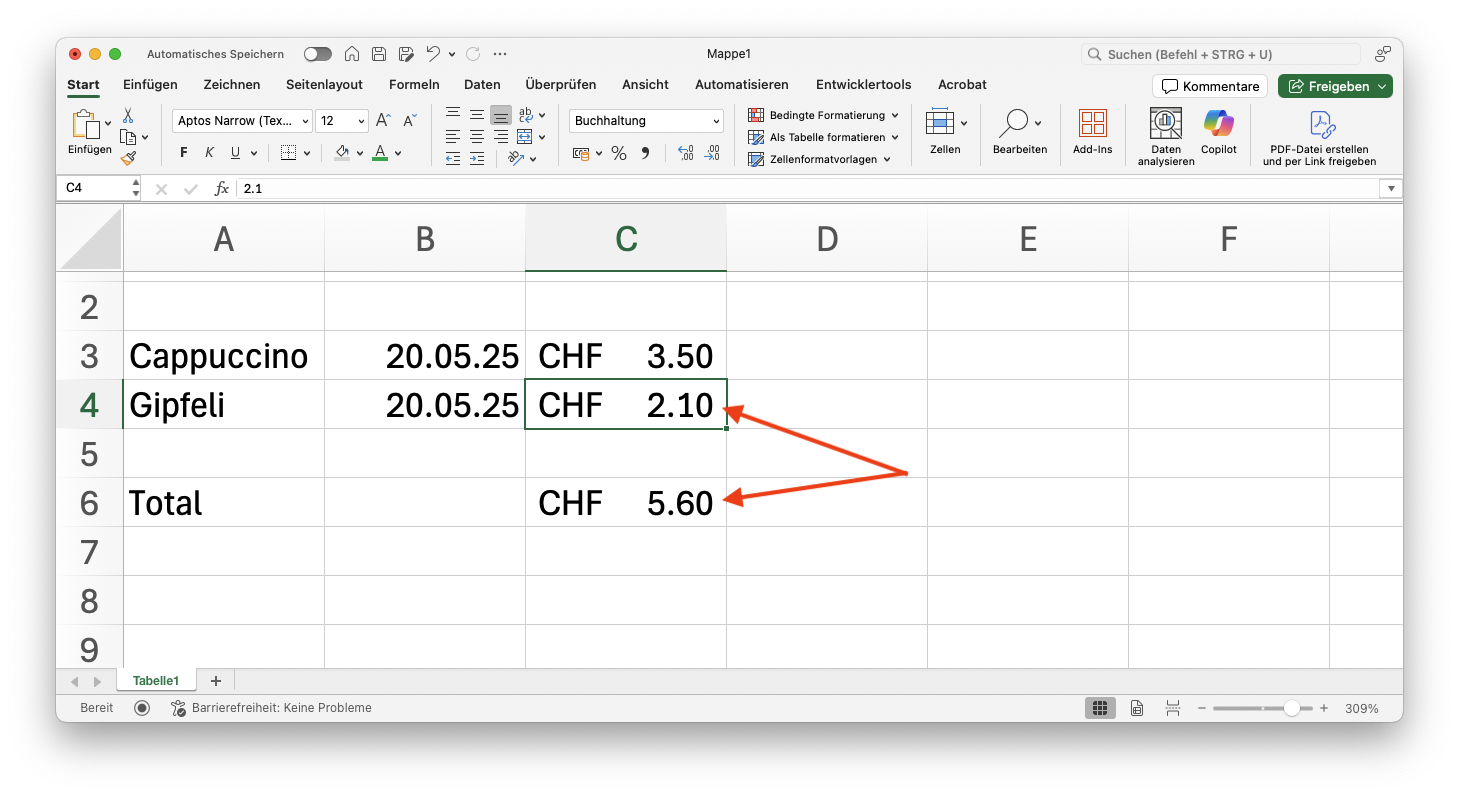Toggle italic formatting with the K button
1459x796 pixels.
coord(210,153)
